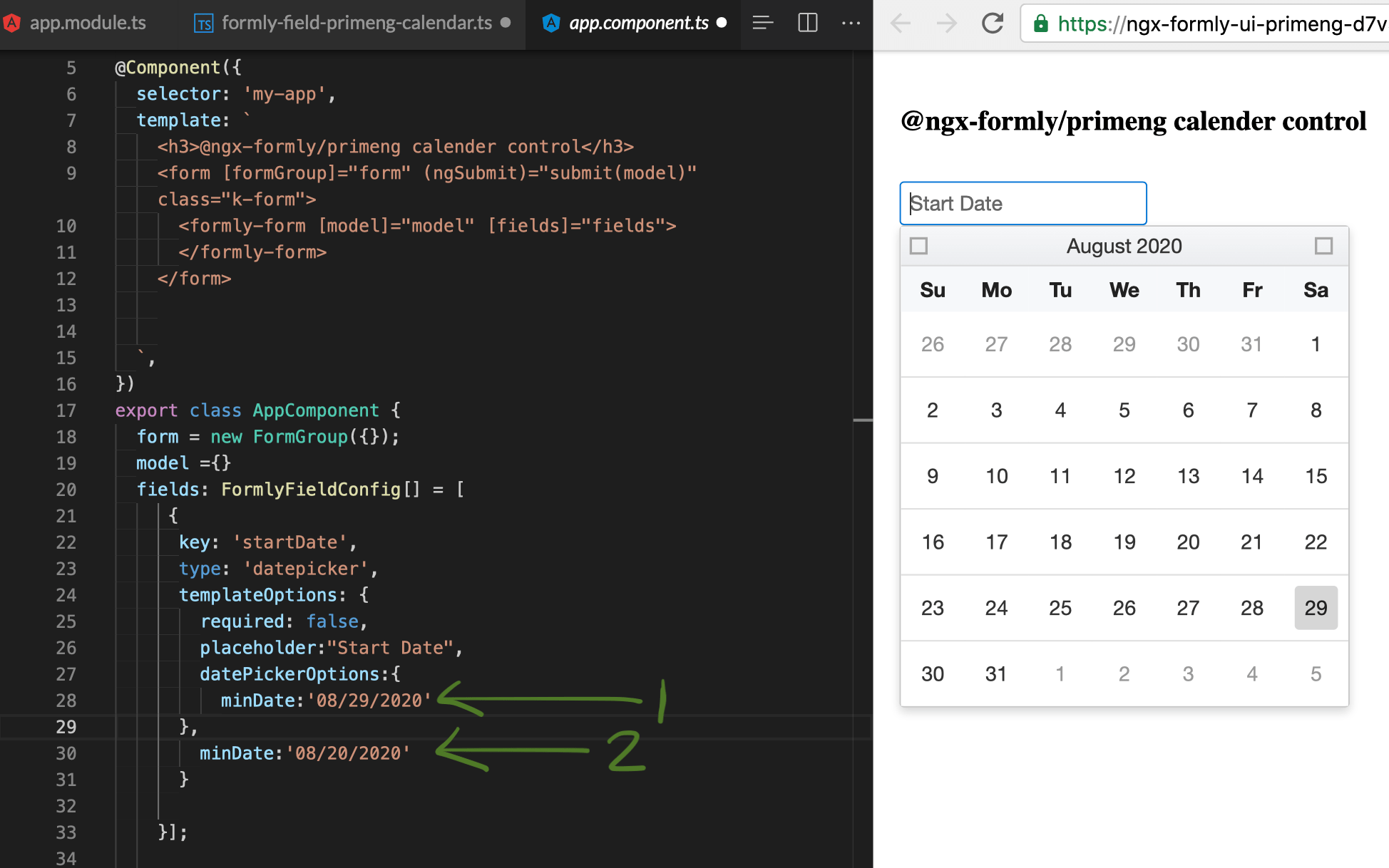Select day 15 in the calendar grid
The width and height of the screenshot is (1389, 868).
(1316, 476)
